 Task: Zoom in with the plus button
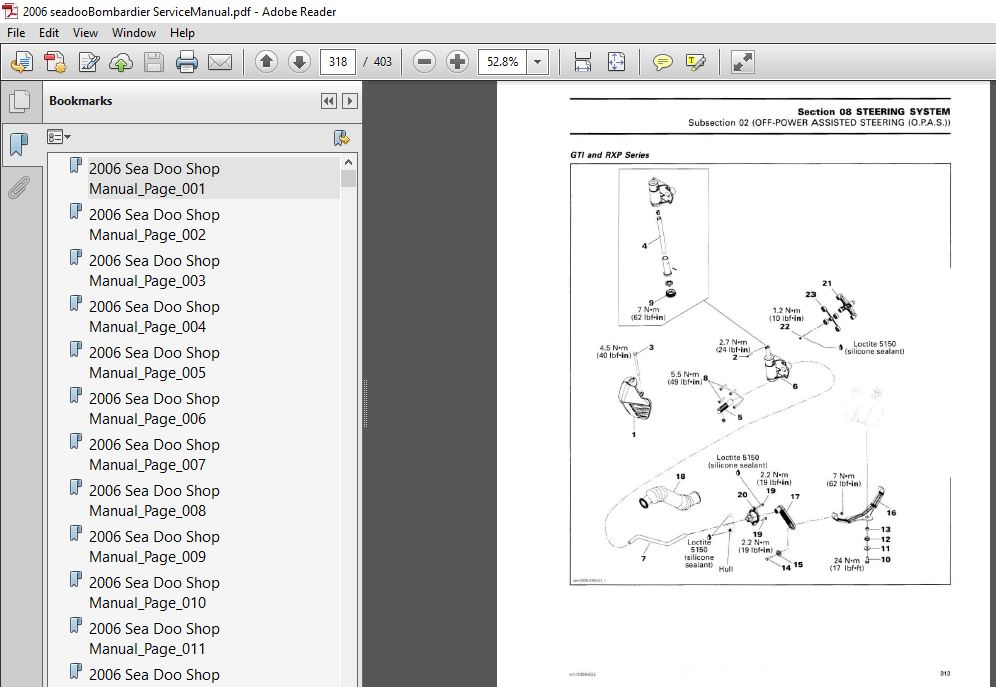point(457,62)
